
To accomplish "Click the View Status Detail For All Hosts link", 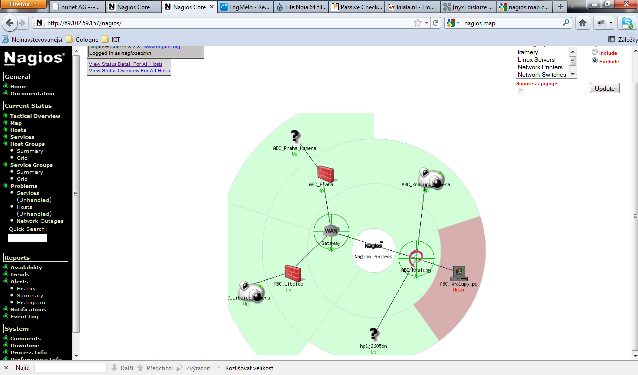I will (125, 64).
